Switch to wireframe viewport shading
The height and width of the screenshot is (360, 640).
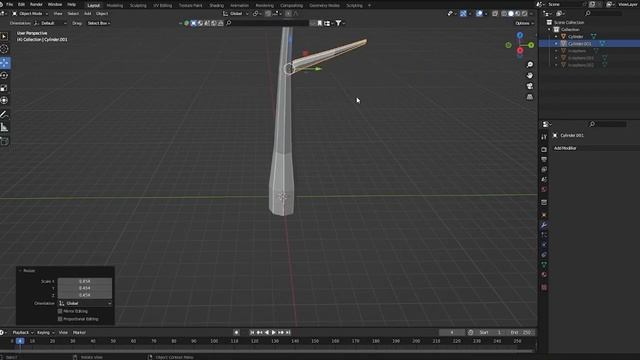click(x=504, y=13)
